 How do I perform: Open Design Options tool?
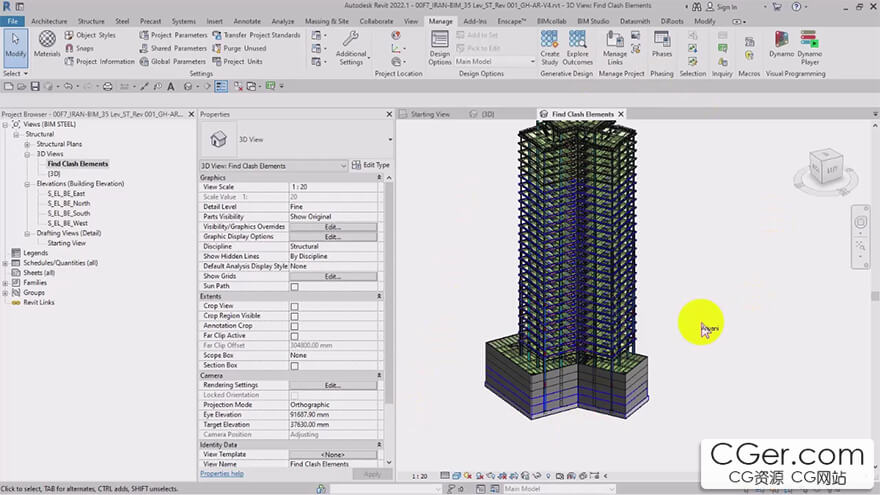tap(439, 48)
